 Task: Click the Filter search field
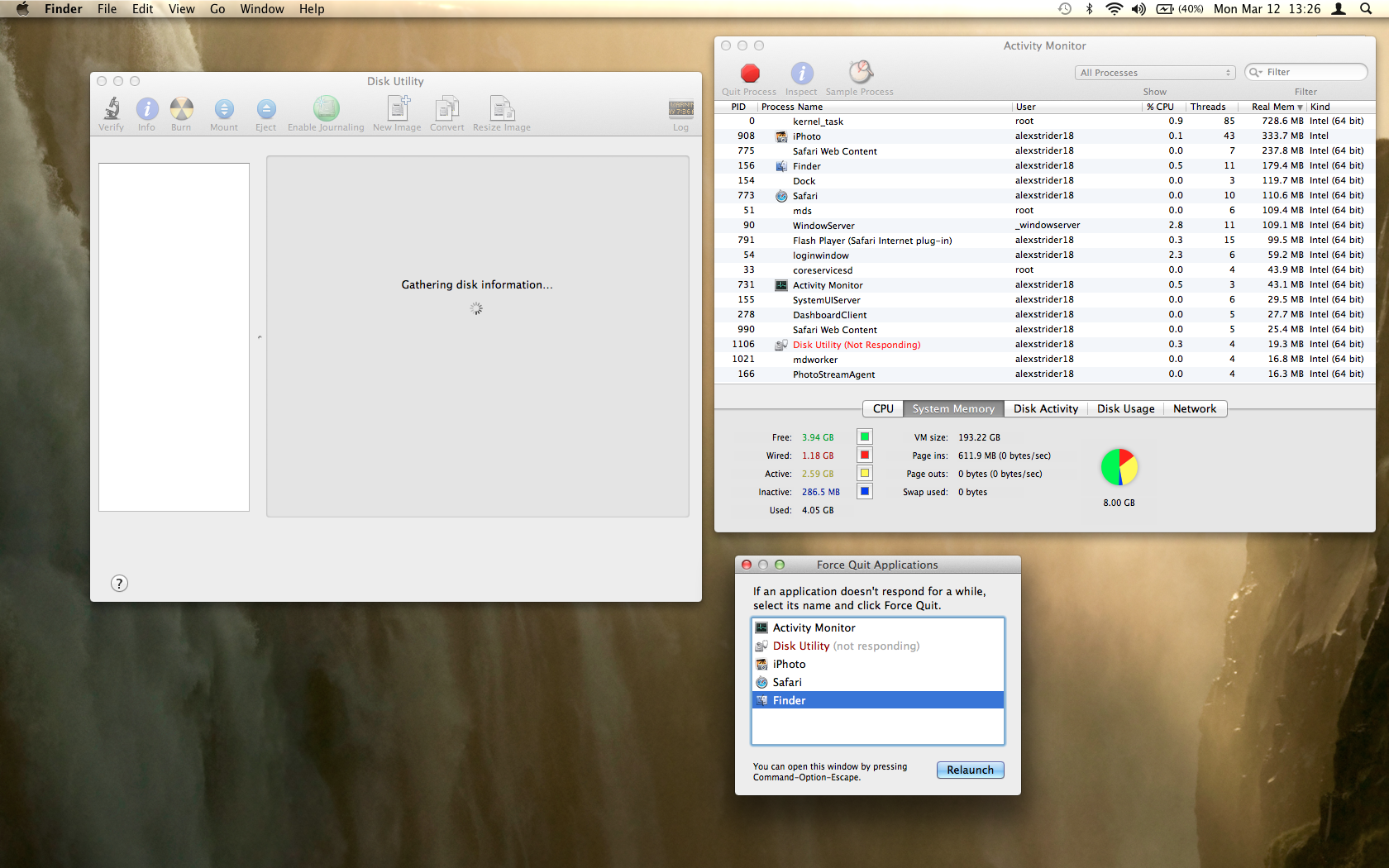click(1306, 73)
